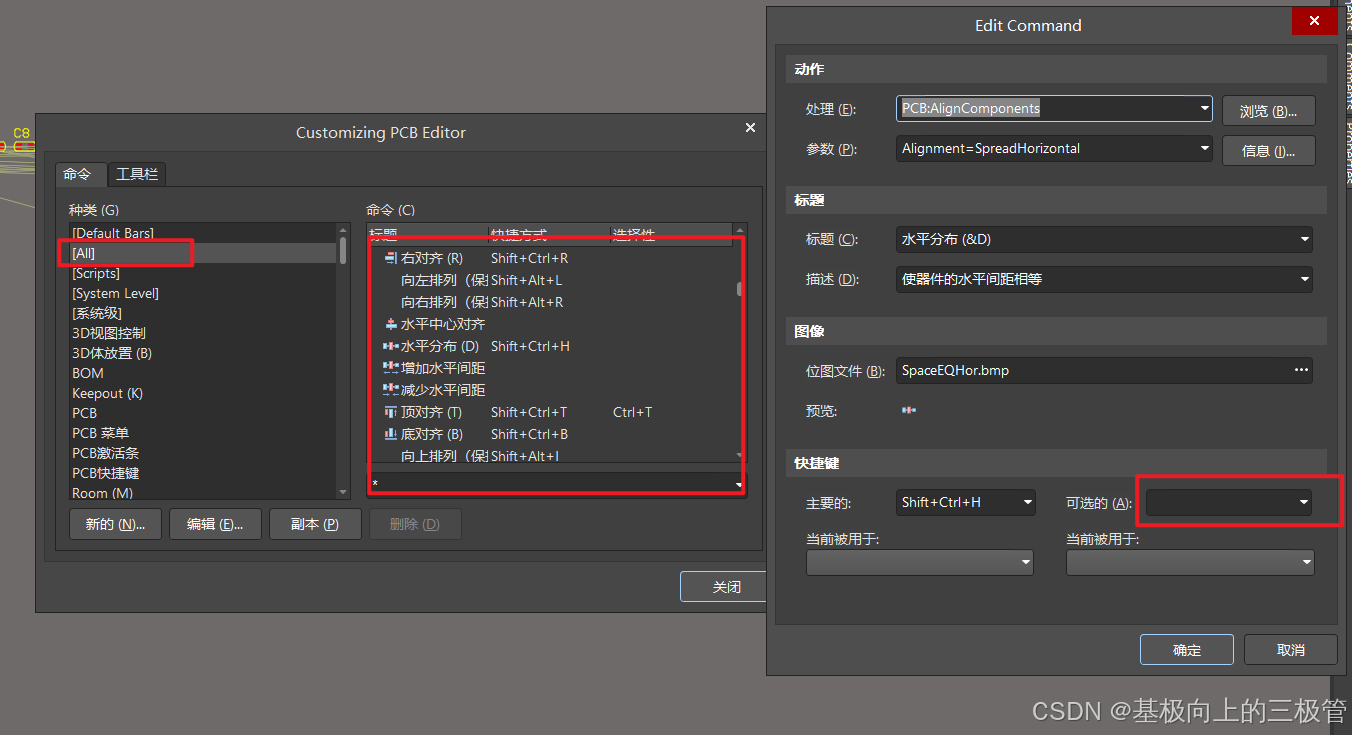Select Keepout (K) in category list
This screenshot has width=1352, height=735.
(203, 393)
